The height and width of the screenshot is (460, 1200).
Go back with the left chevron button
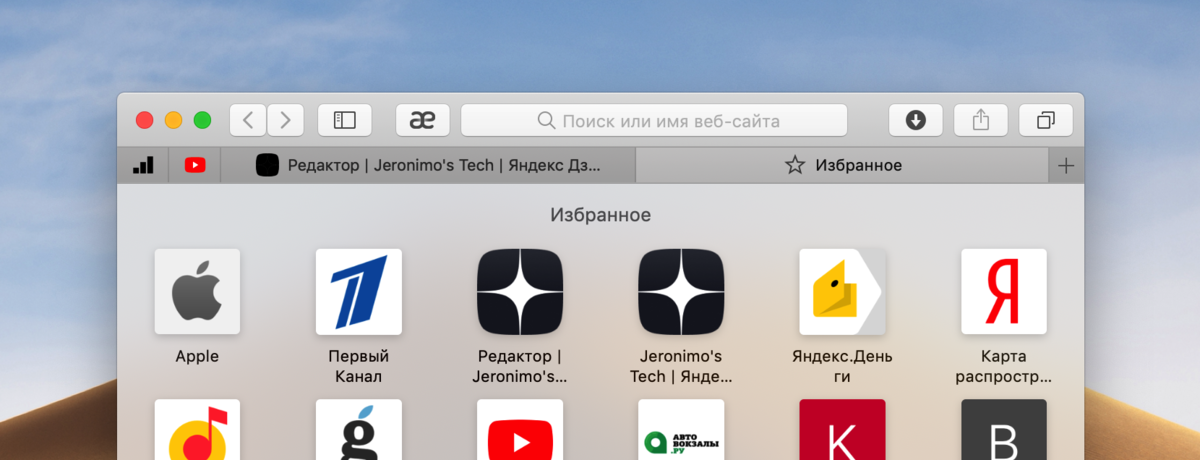(248, 120)
